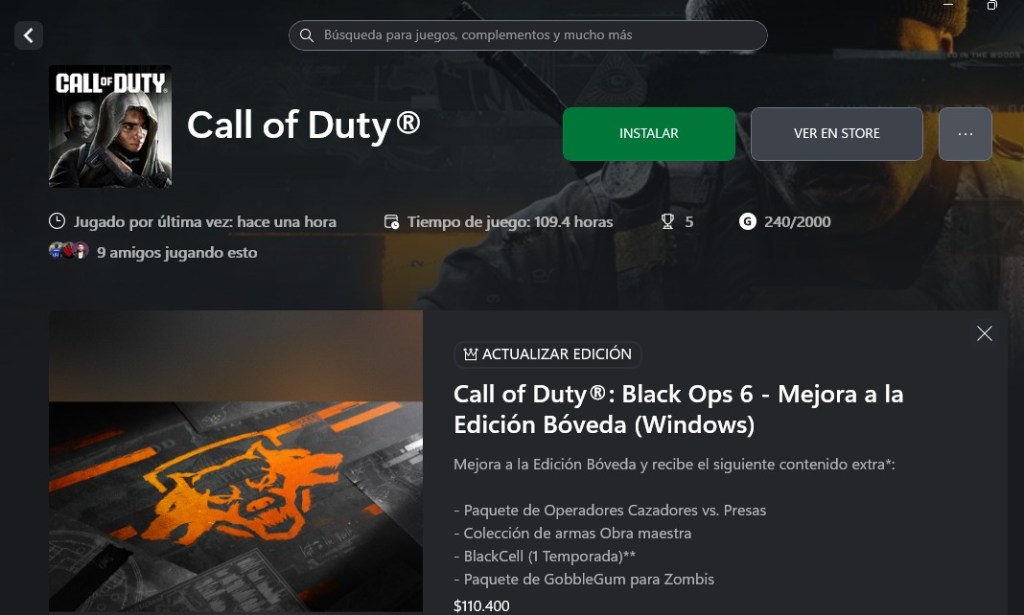Viewport: 1024px width, 615px height.
Task: Go back using the back arrow
Action: pos(29,35)
